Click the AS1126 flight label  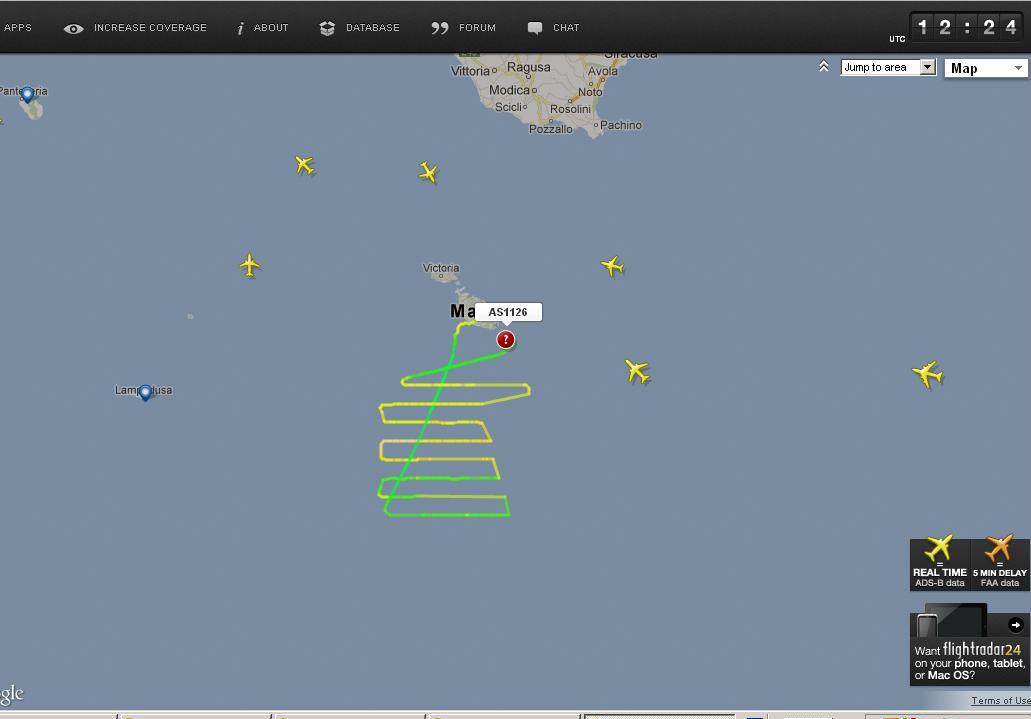coord(508,312)
